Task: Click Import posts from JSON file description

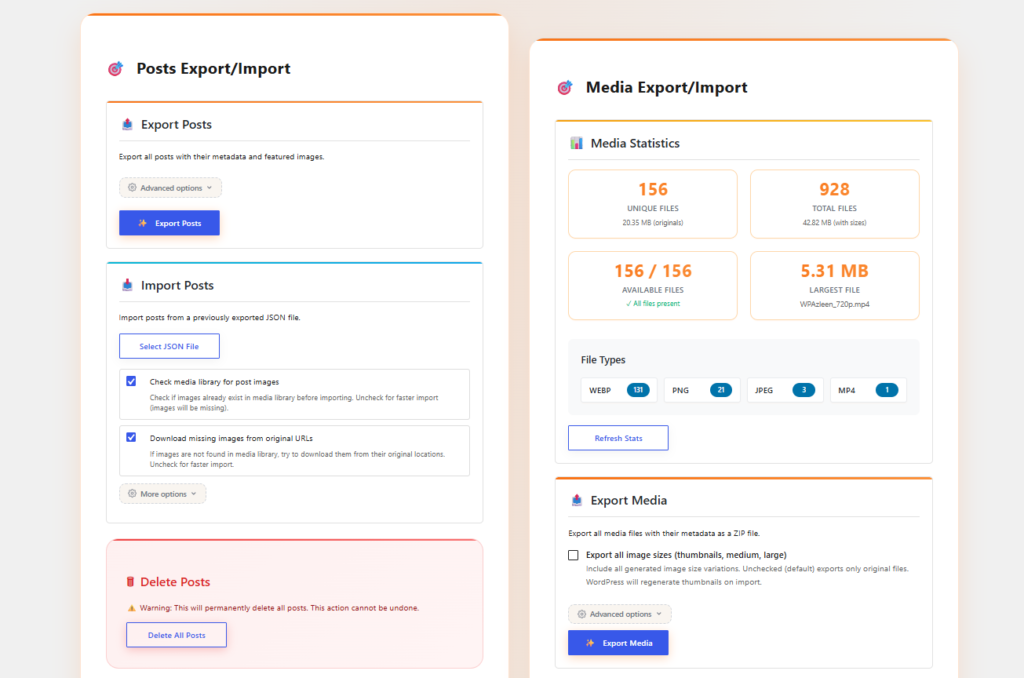Action: click(210, 317)
